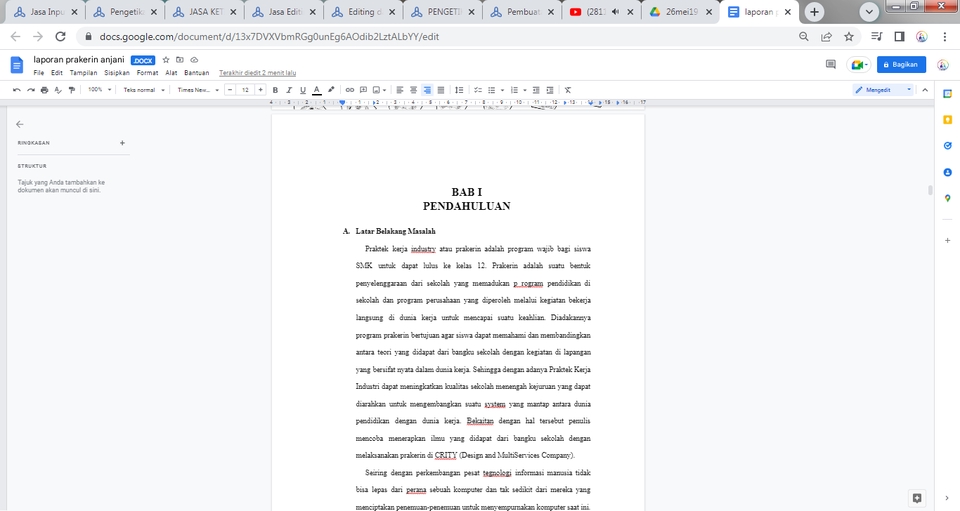Open Contacts in the side panel
960x511 pixels.
[947, 173]
